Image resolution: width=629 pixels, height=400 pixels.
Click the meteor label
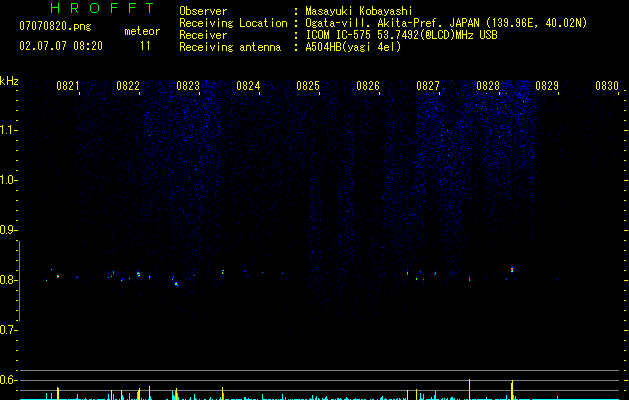[142, 31]
